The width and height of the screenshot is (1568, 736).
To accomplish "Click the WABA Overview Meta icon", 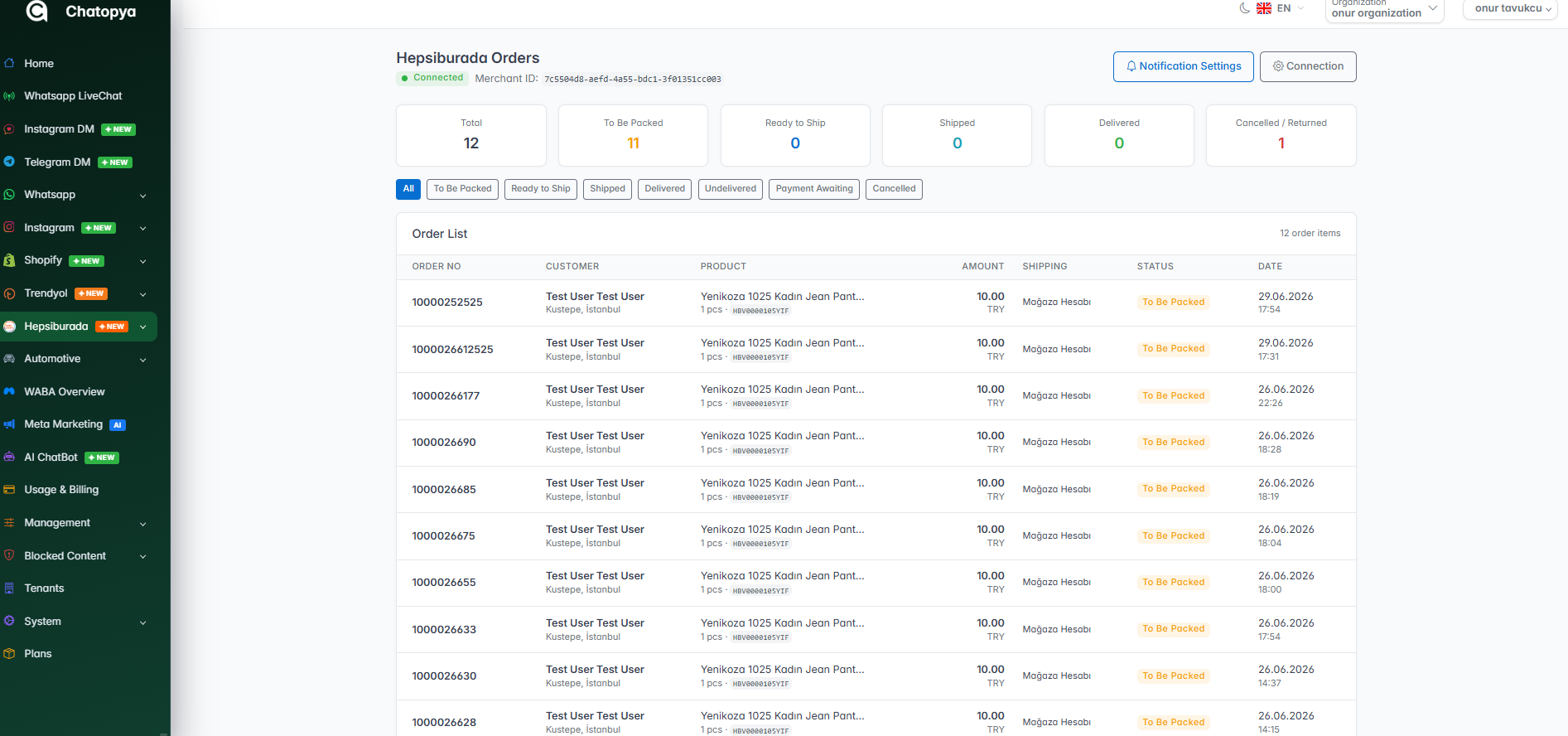I will (x=9, y=391).
